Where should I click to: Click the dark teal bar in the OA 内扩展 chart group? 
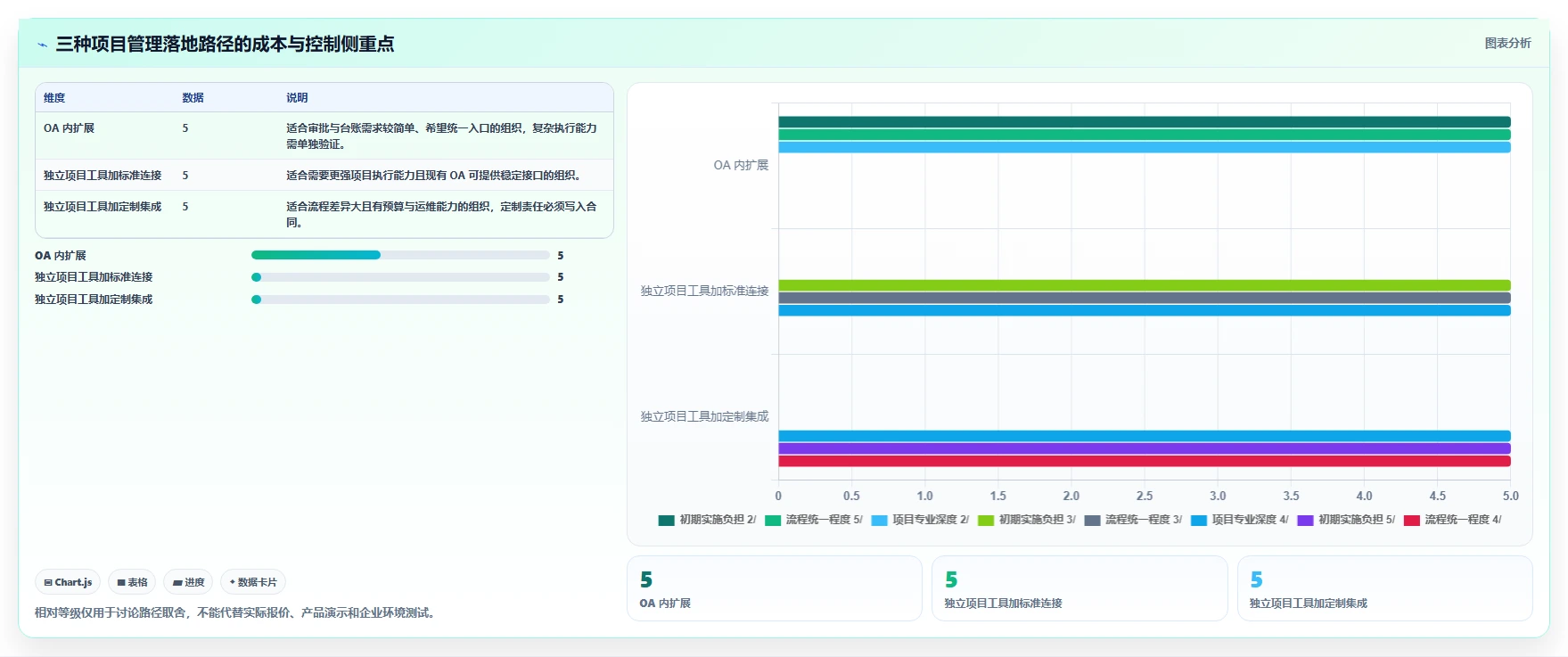coord(1145,122)
